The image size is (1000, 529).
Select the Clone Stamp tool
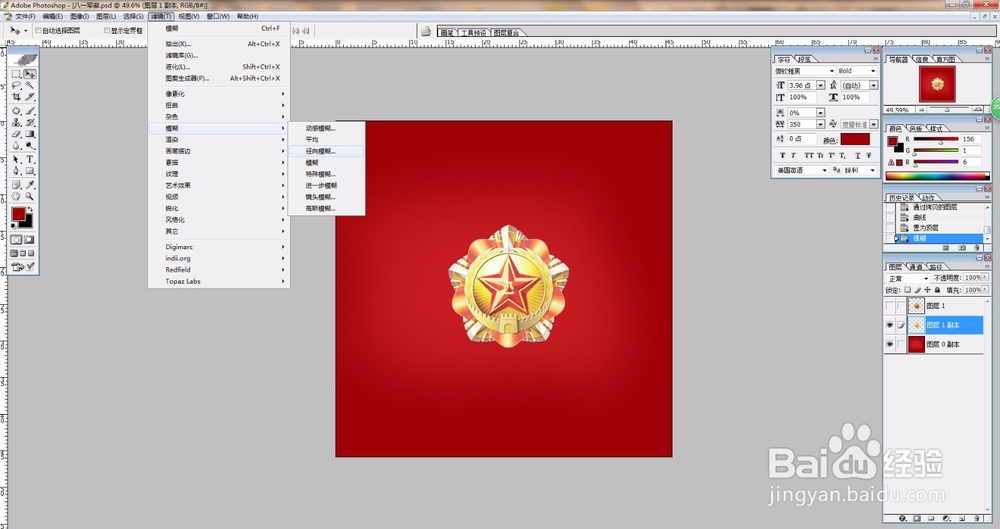click(x=17, y=123)
